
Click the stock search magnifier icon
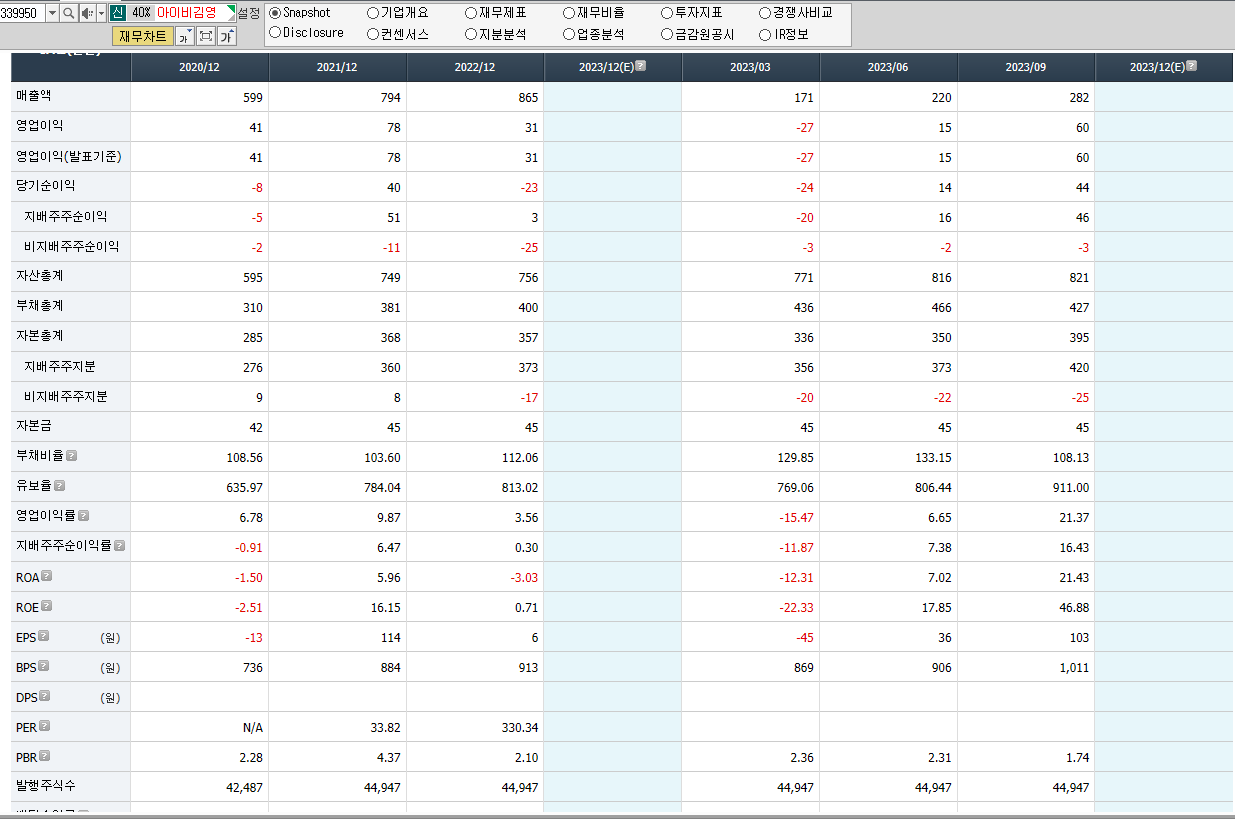pyautogui.click(x=68, y=13)
